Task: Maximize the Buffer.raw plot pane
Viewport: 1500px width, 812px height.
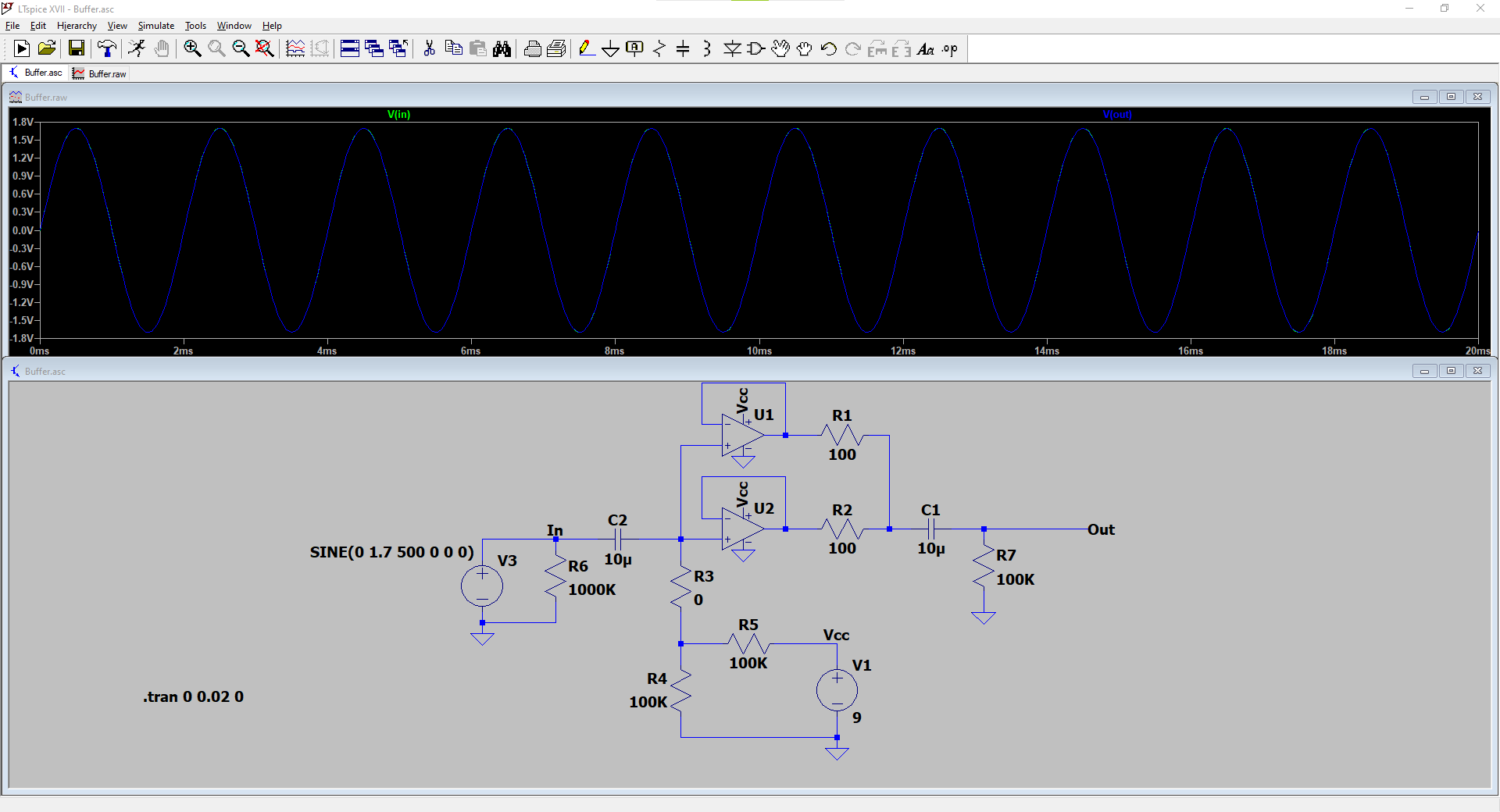Action: point(1451,97)
